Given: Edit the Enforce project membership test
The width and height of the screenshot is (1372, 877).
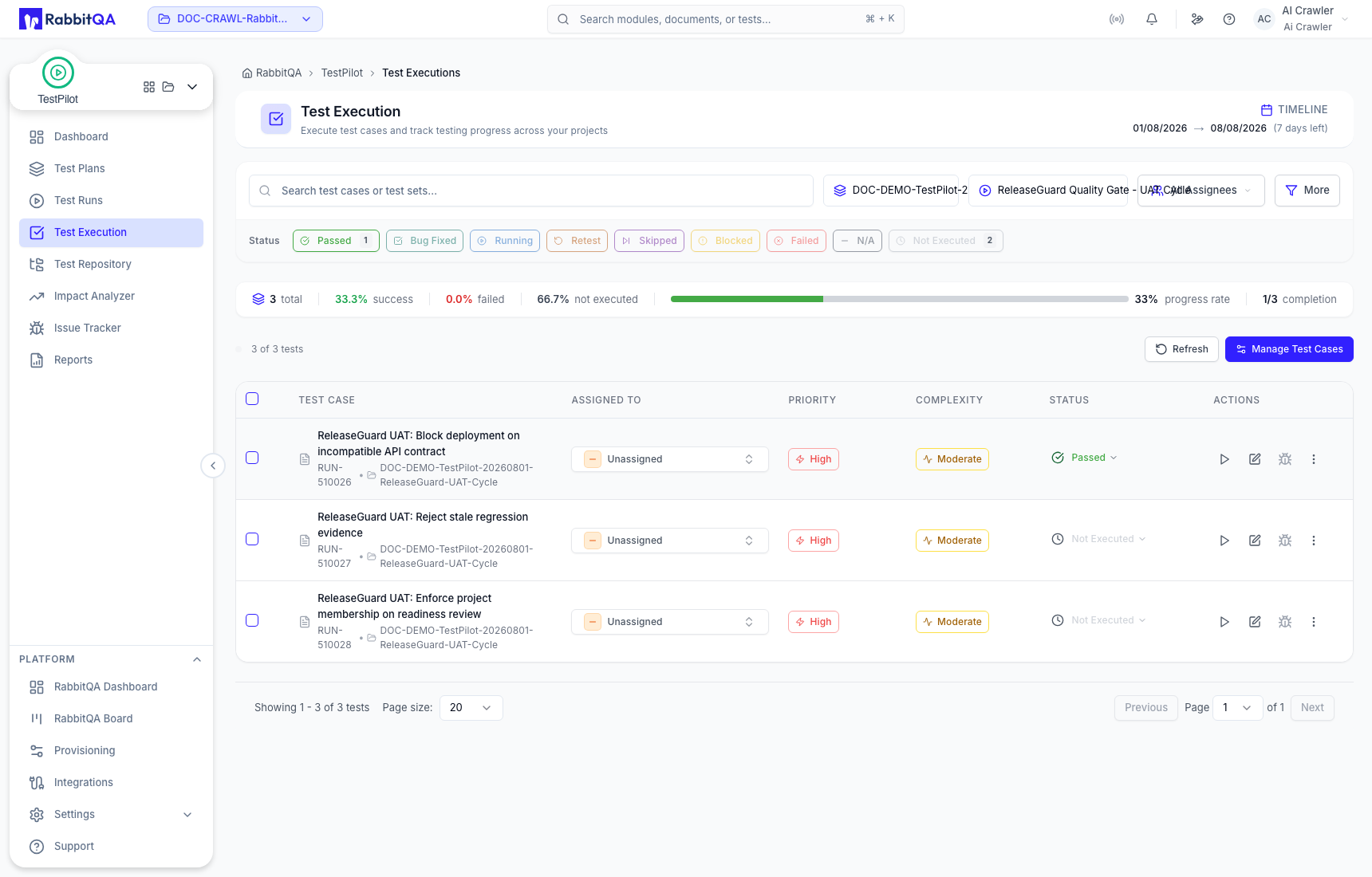Looking at the screenshot, I should pyautogui.click(x=1255, y=622).
